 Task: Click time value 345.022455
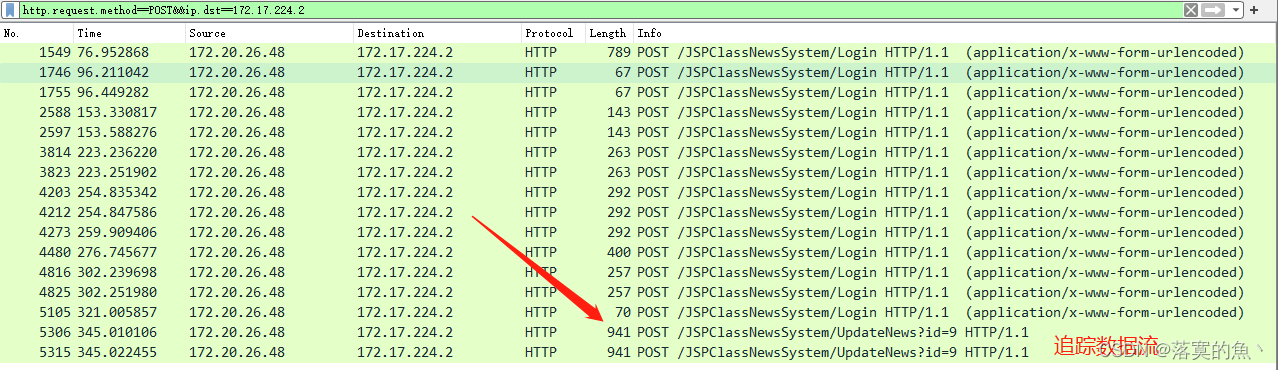pyautogui.click(x=117, y=352)
